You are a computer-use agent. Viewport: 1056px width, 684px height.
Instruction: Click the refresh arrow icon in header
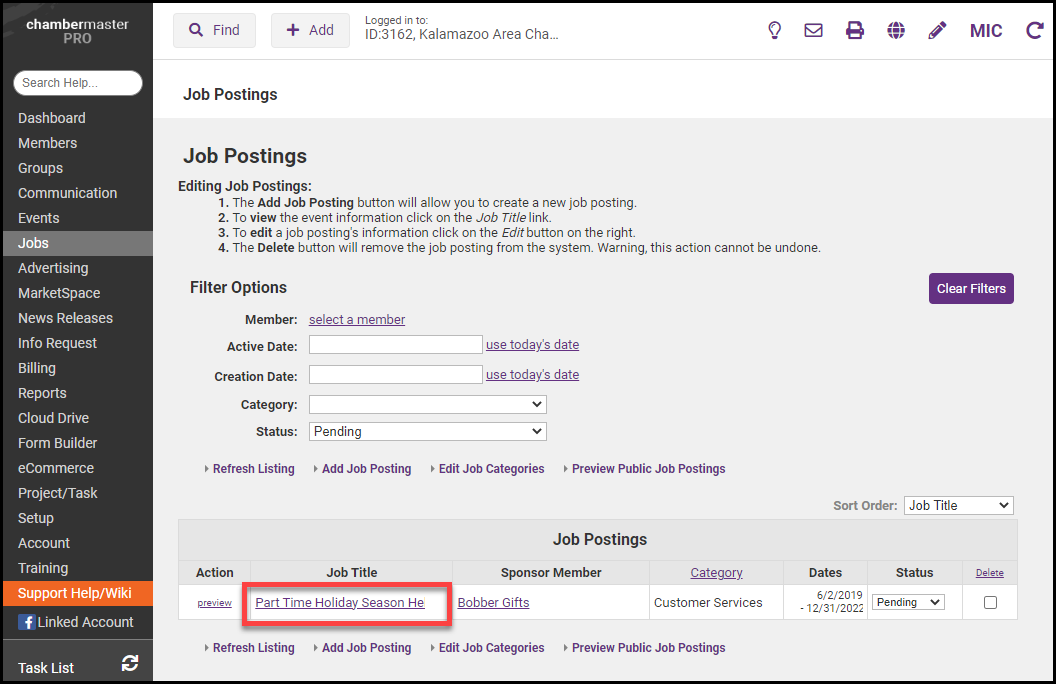tap(1034, 31)
